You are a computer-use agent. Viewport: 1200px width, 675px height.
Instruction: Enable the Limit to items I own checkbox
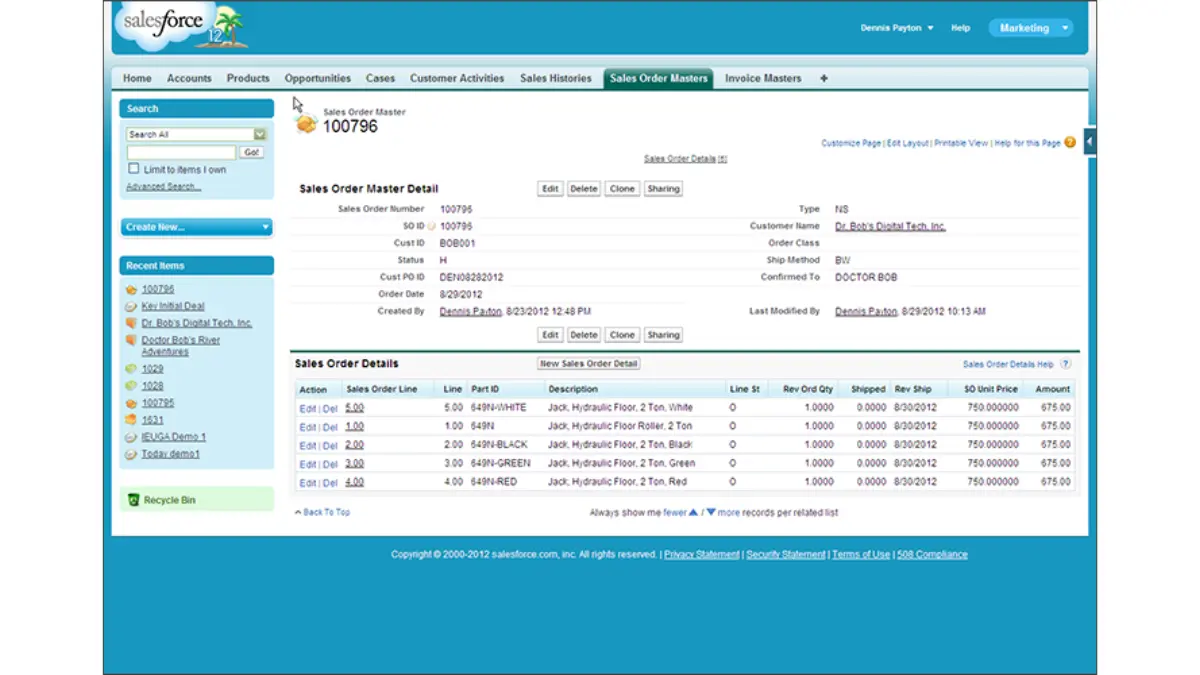(x=135, y=168)
